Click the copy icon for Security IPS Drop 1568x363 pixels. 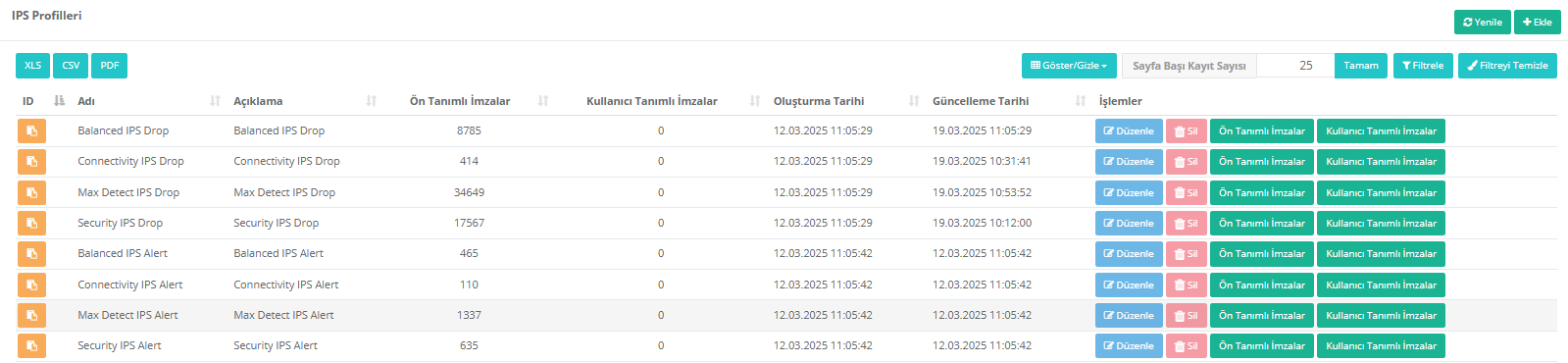(x=31, y=224)
